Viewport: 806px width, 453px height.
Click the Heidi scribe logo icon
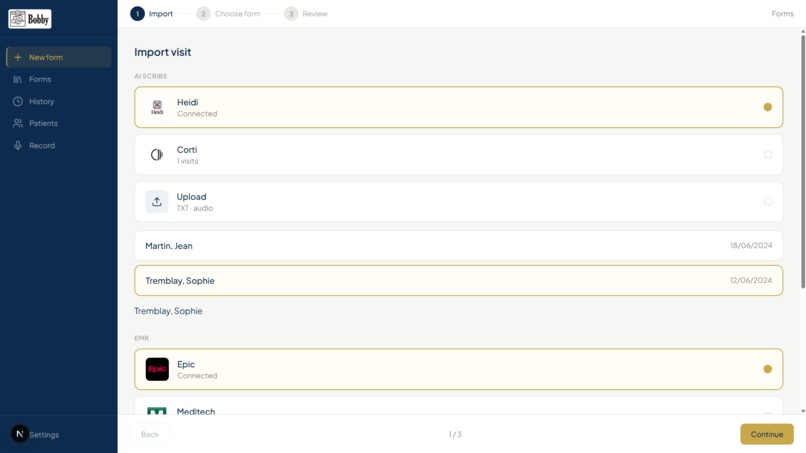[x=157, y=107]
